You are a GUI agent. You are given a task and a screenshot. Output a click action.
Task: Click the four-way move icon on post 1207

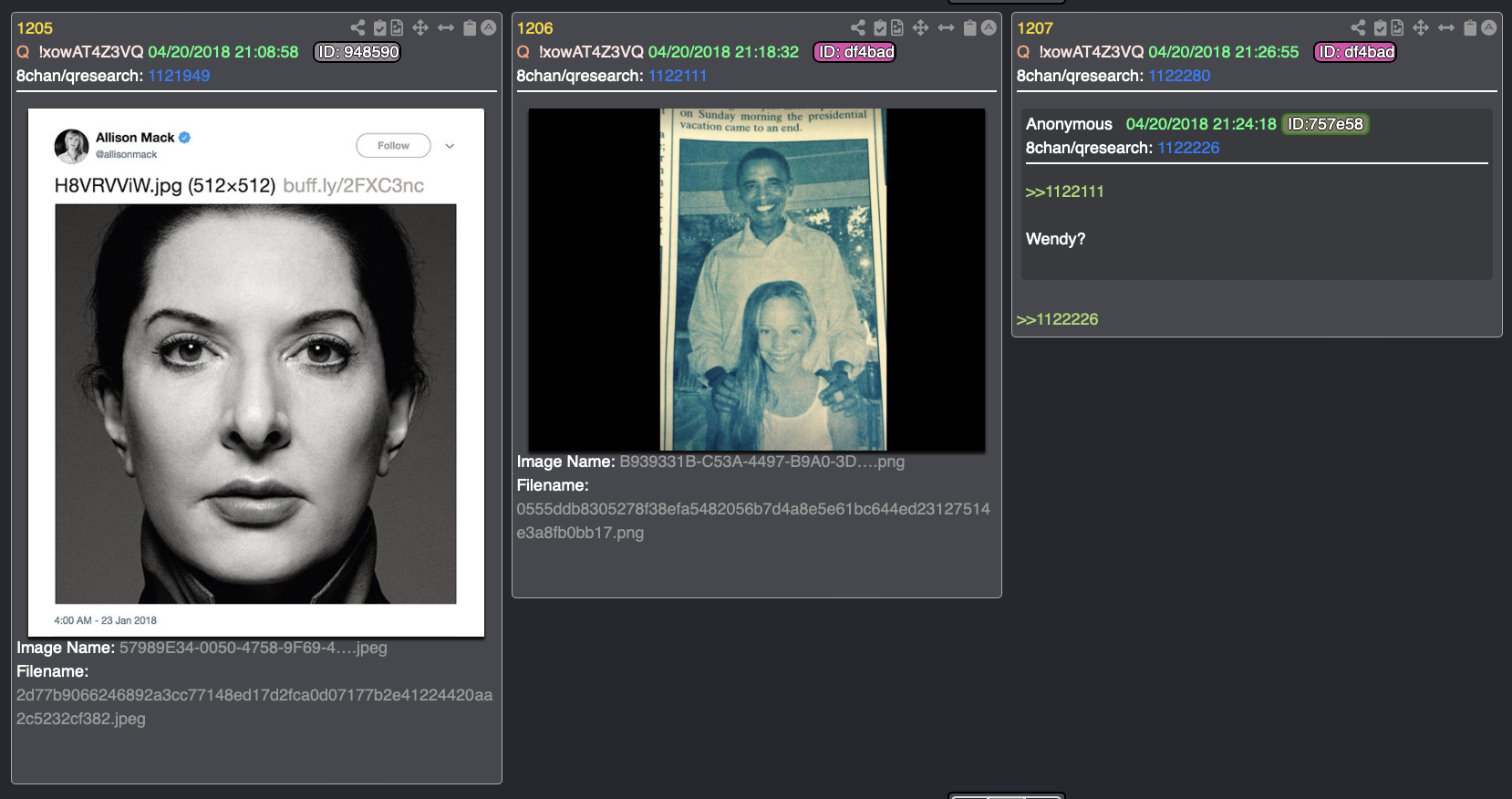pos(1421,27)
